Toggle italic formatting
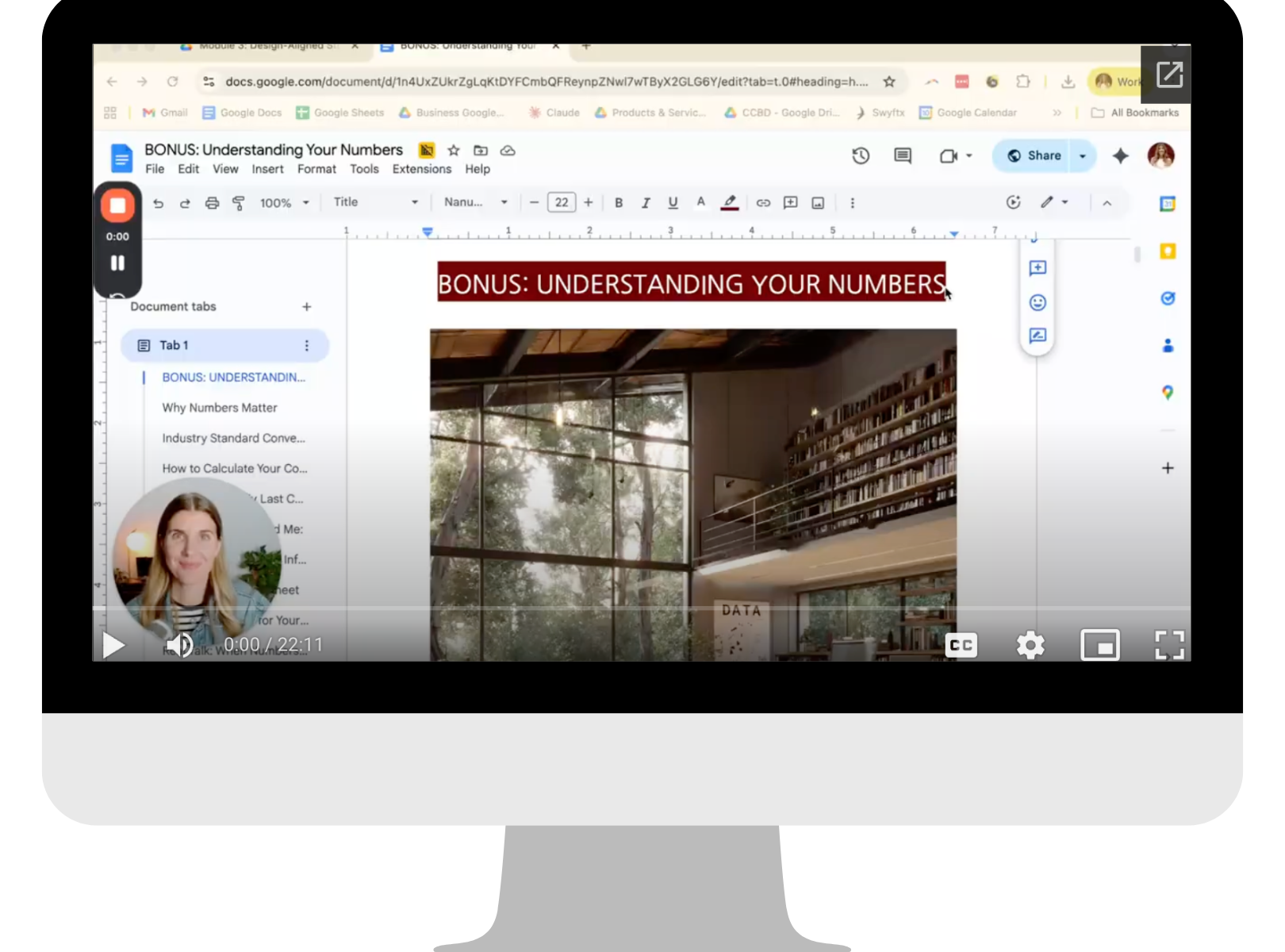 pos(646,203)
